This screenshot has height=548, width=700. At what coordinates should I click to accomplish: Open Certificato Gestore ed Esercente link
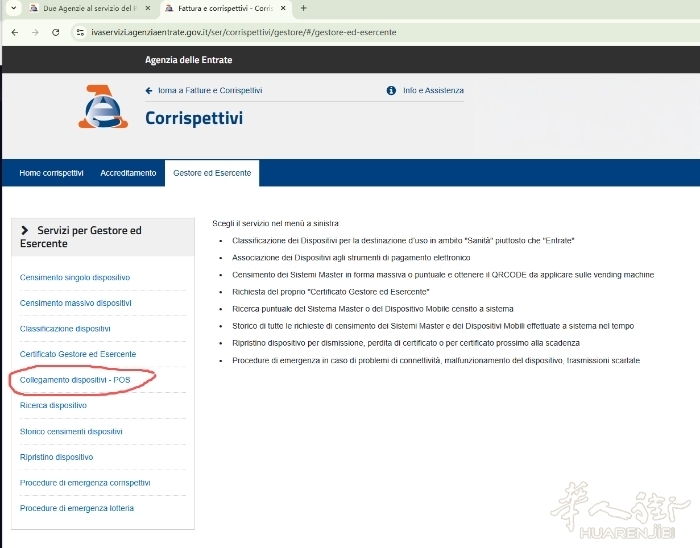coord(78,354)
